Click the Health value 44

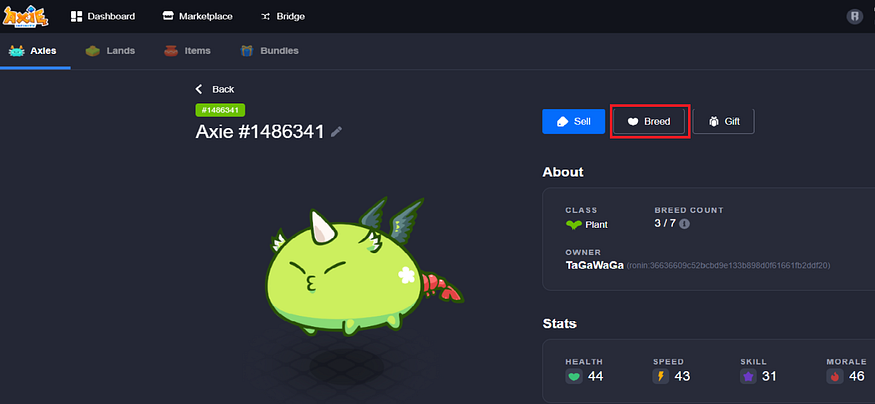tap(595, 377)
